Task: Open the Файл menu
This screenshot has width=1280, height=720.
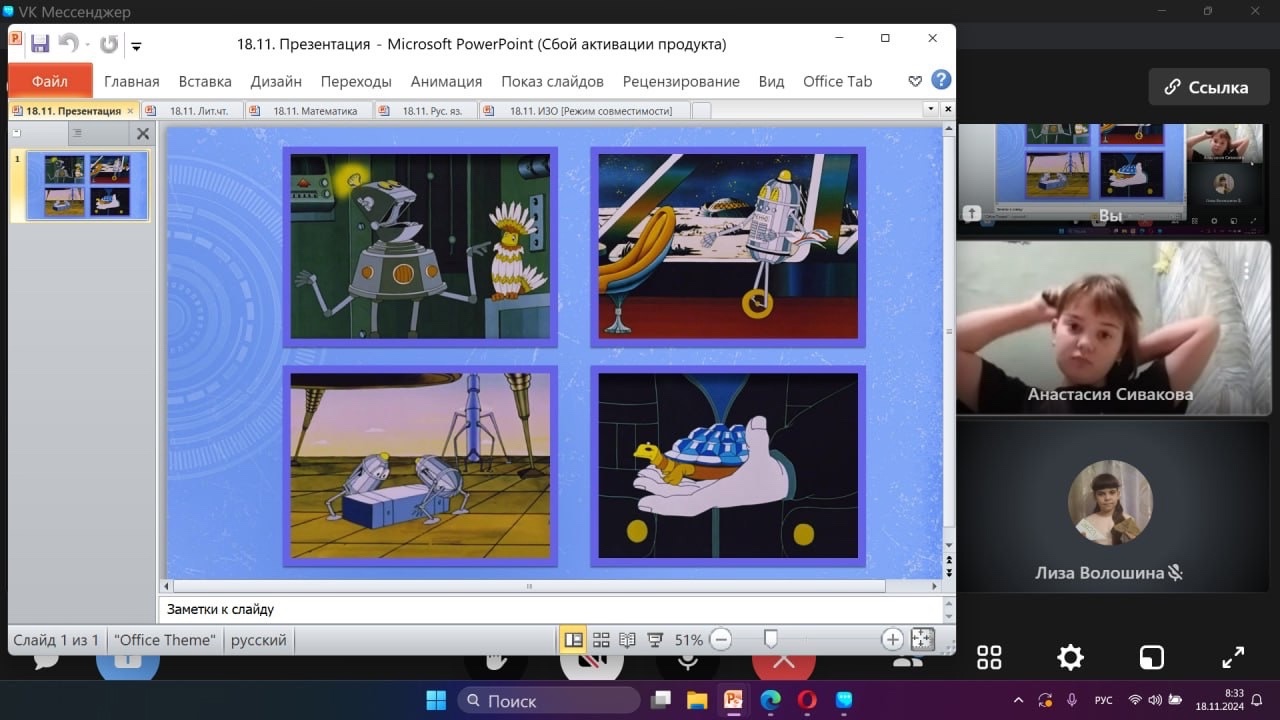Action: 50,81
